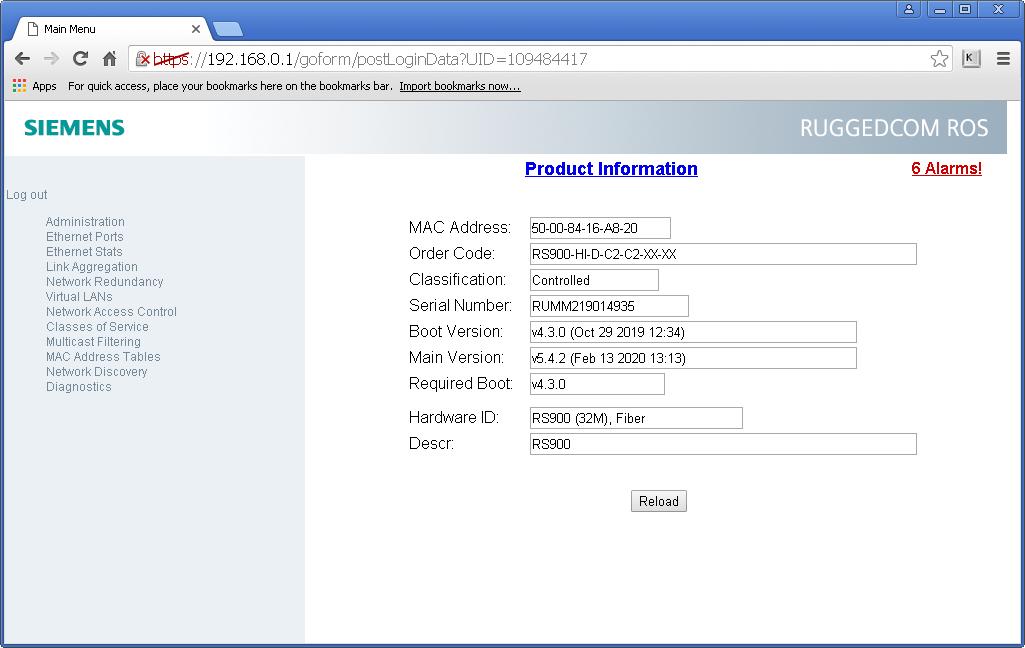The height and width of the screenshot is (648, 1025).
Task: Click the K extension icon
Action: click(971, 59)
